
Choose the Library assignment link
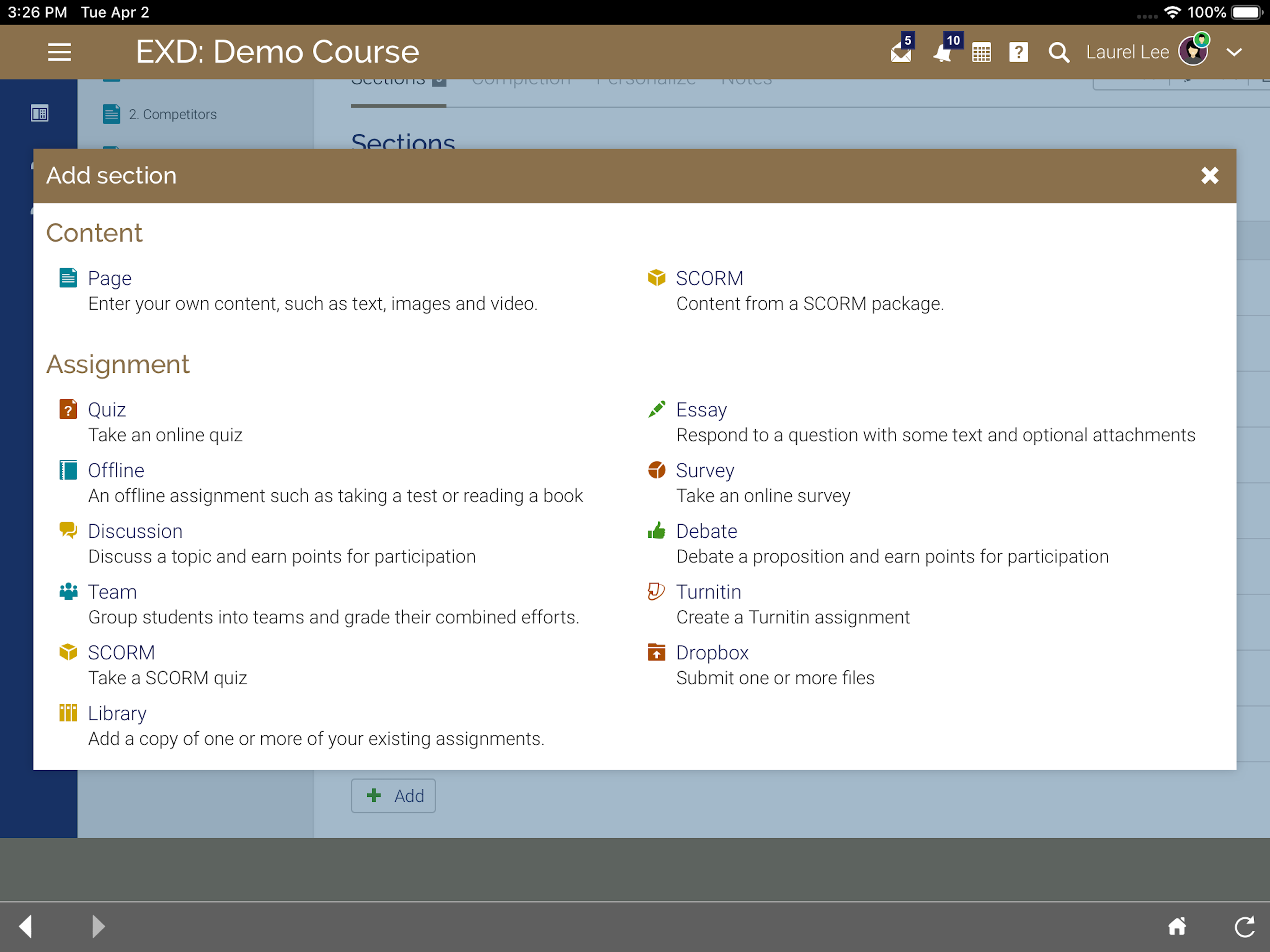[117, 714]
